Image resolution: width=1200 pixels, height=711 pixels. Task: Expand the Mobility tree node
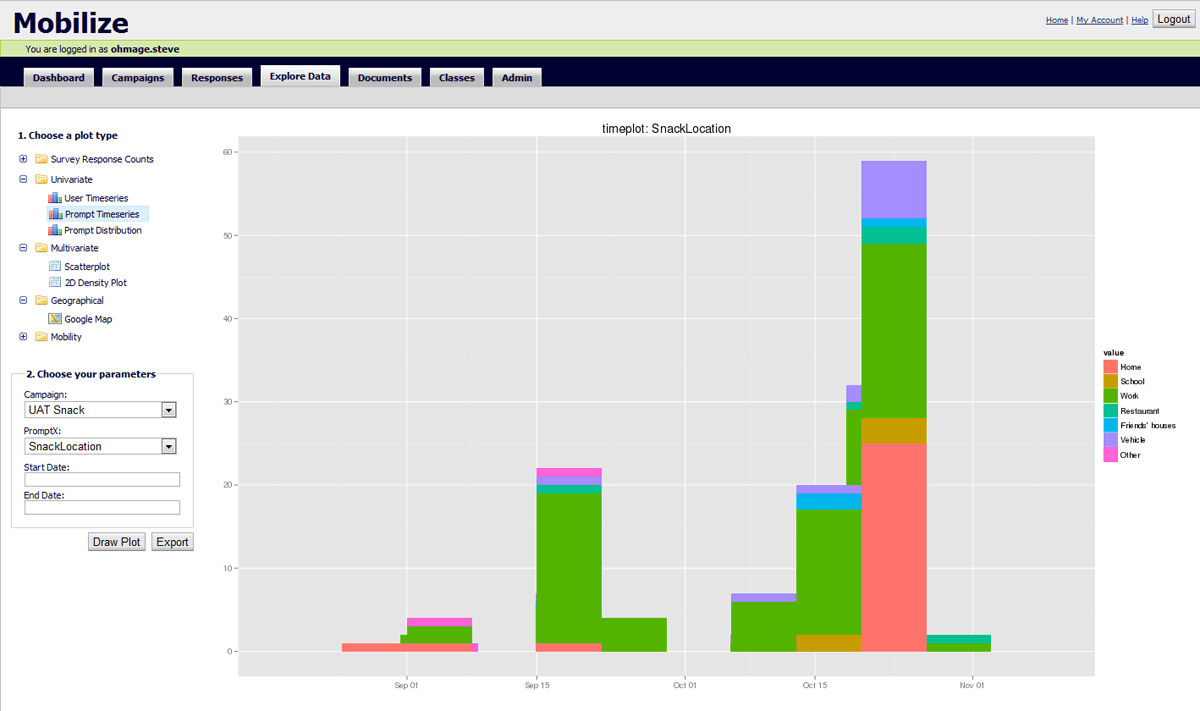[x=23, y=337]
